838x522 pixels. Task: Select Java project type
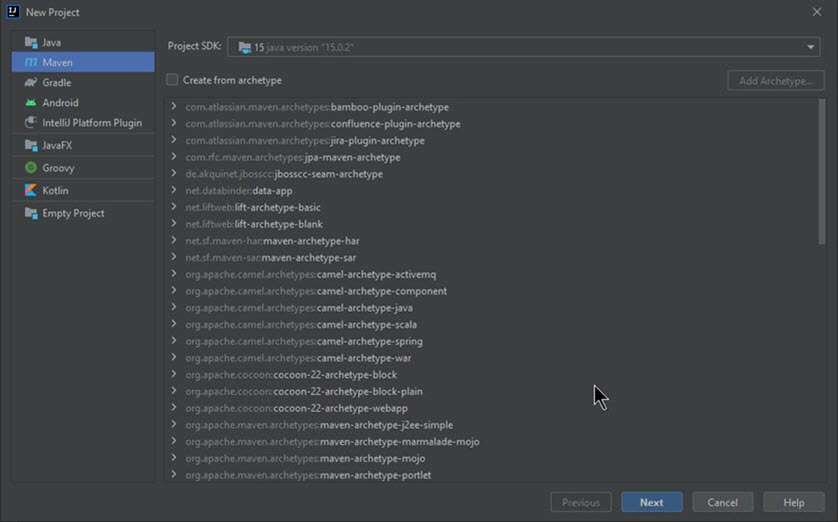pyautogui.click(x=83, y=42)
